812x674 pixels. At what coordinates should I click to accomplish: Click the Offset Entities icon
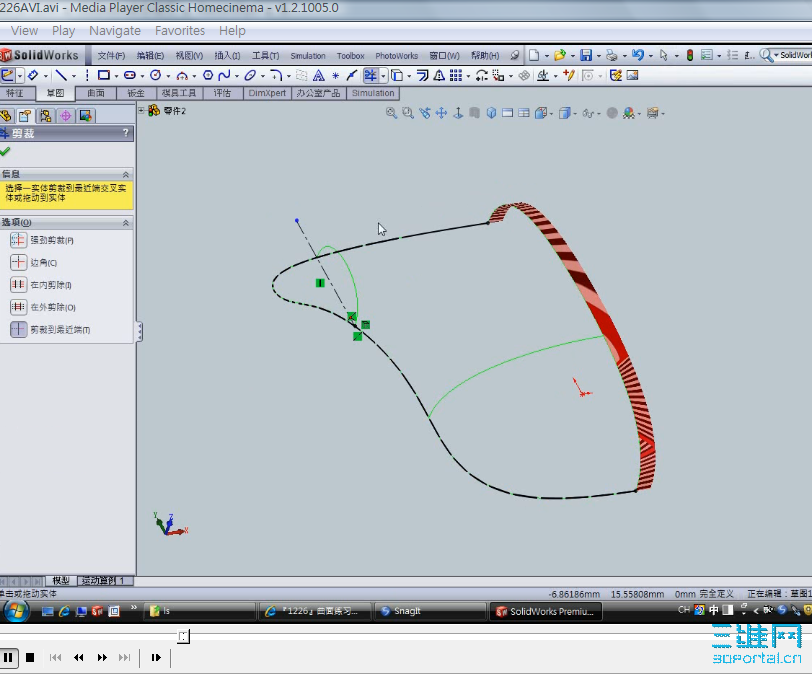tap(422, 76)
